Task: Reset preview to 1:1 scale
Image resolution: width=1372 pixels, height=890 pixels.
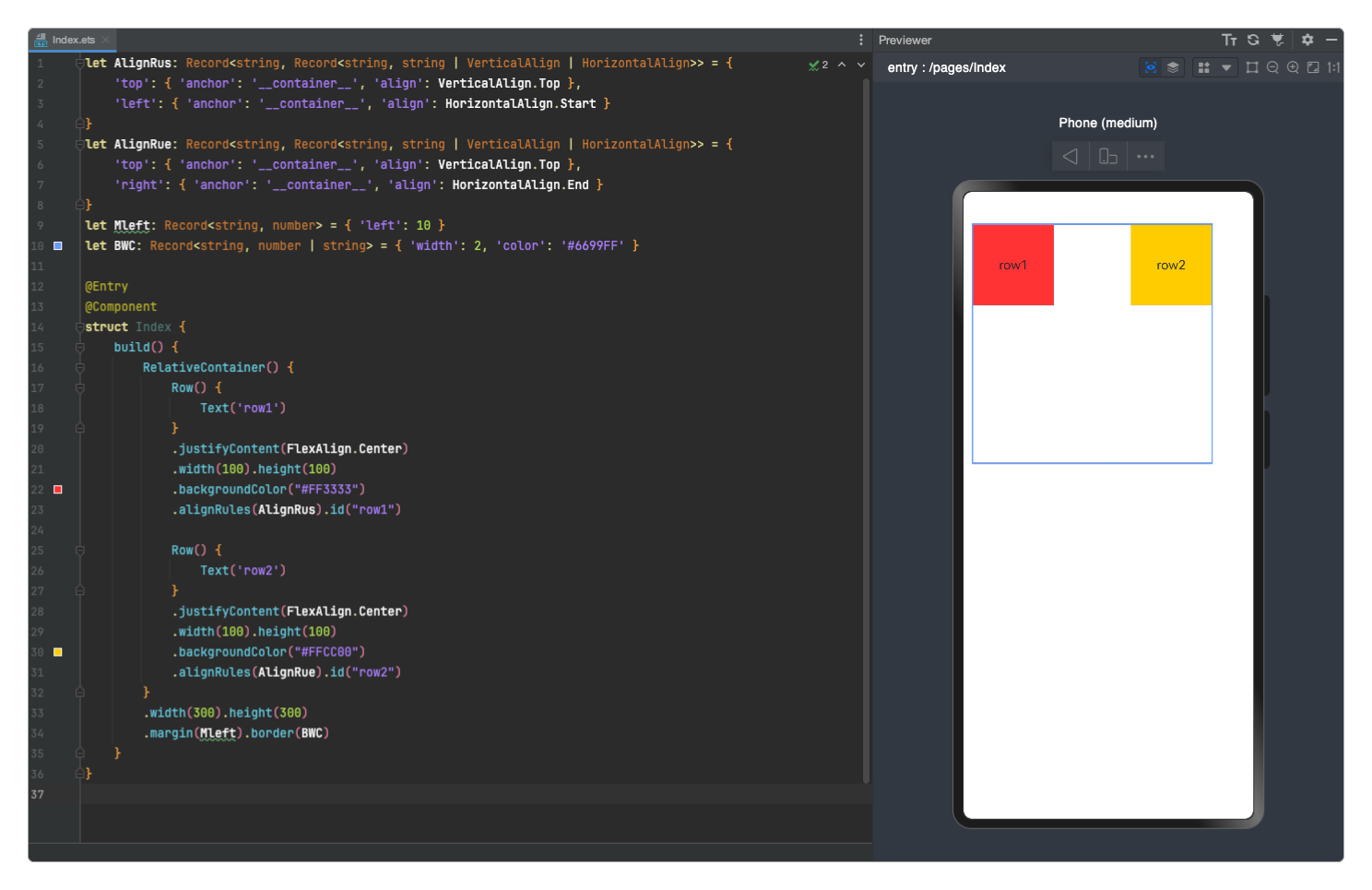Action: tap(1333, 67)
